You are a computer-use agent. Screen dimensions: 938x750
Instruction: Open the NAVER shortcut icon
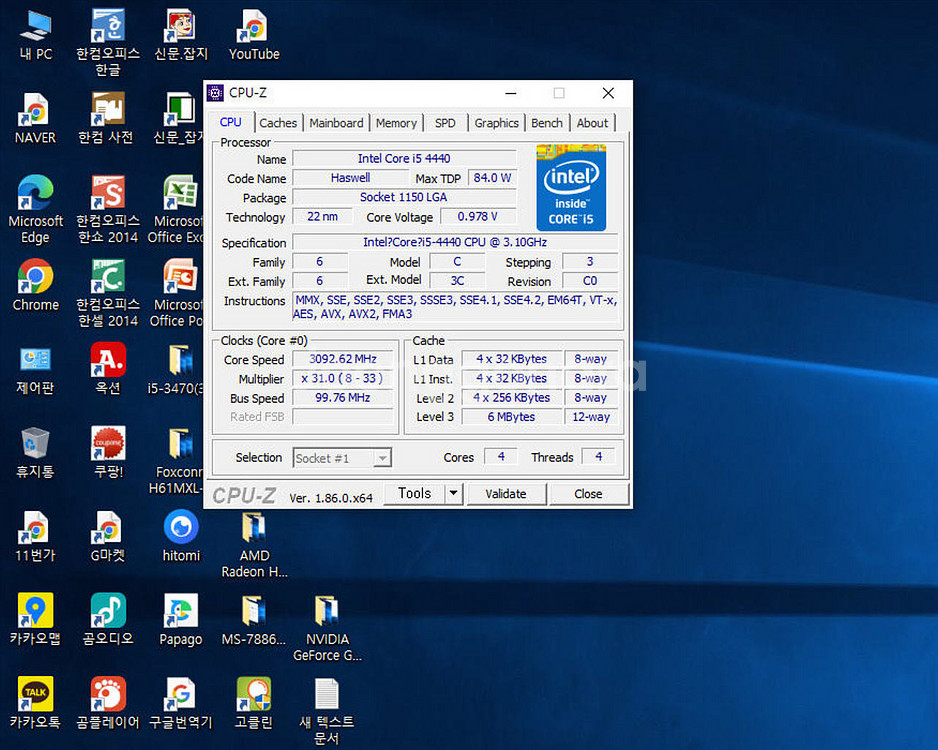[36, 118]
